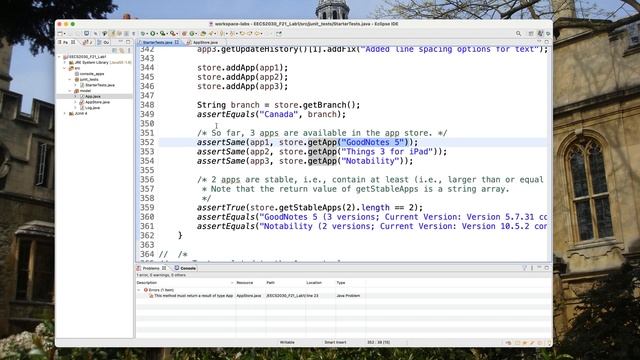Screen dimensions: 640x360
Task: Open the New wizard dropdown arrow
Action: coord(64,33)
